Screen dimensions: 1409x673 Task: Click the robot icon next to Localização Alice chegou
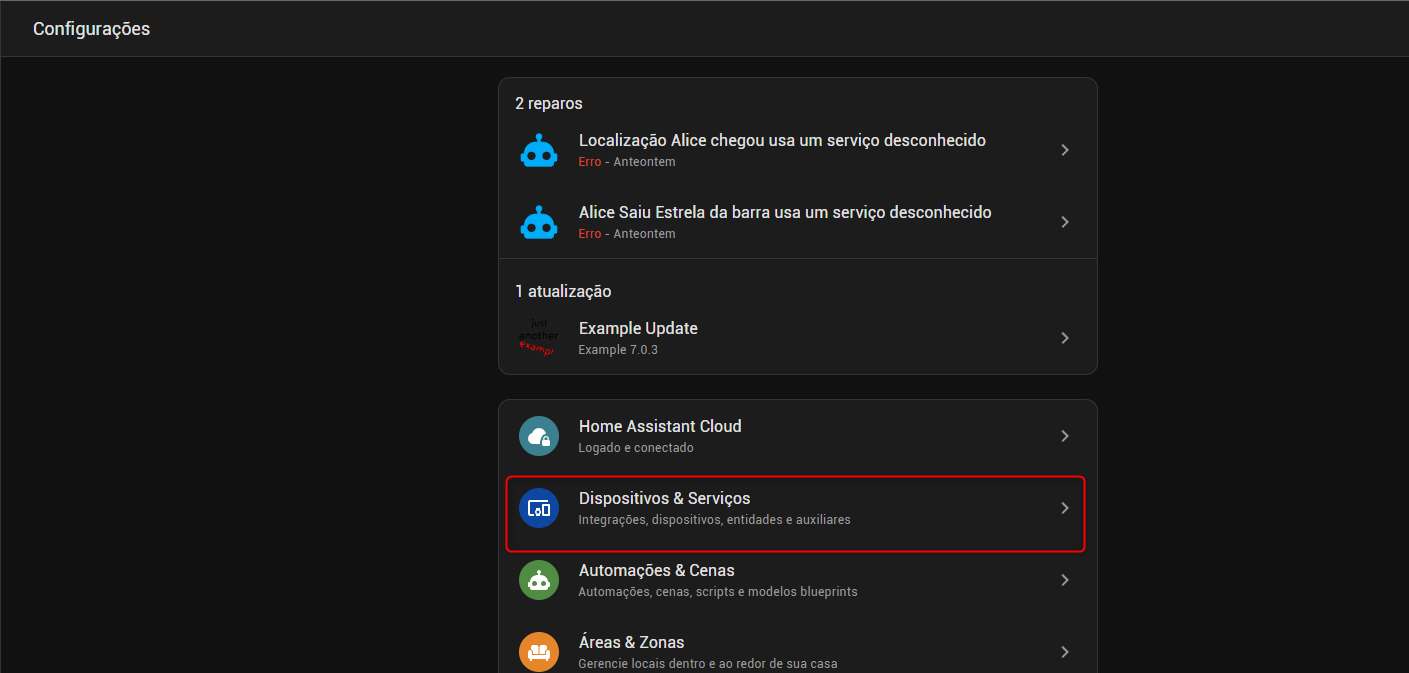pos(539,149)
